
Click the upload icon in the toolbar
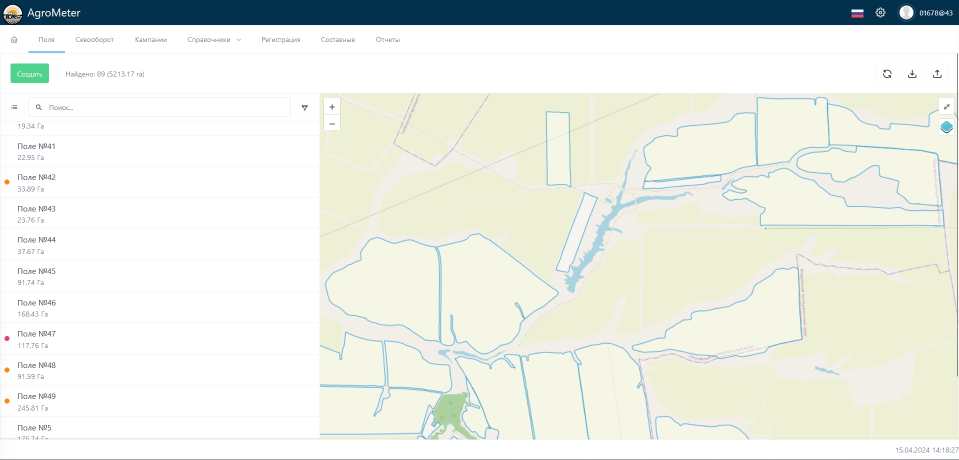tap(937, 73)
